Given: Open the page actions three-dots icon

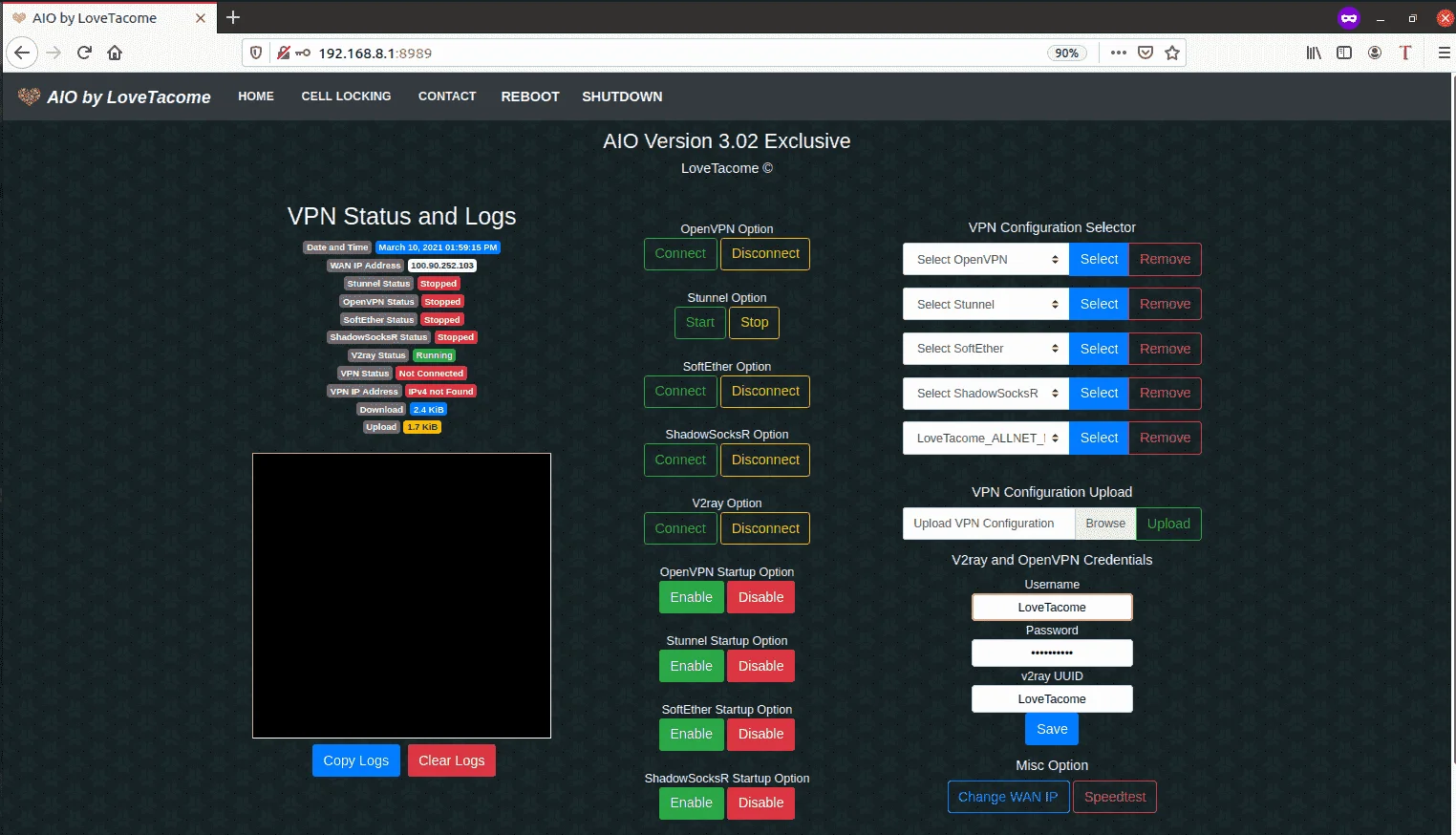Looking at the screenshot, I should (1119, 53).
